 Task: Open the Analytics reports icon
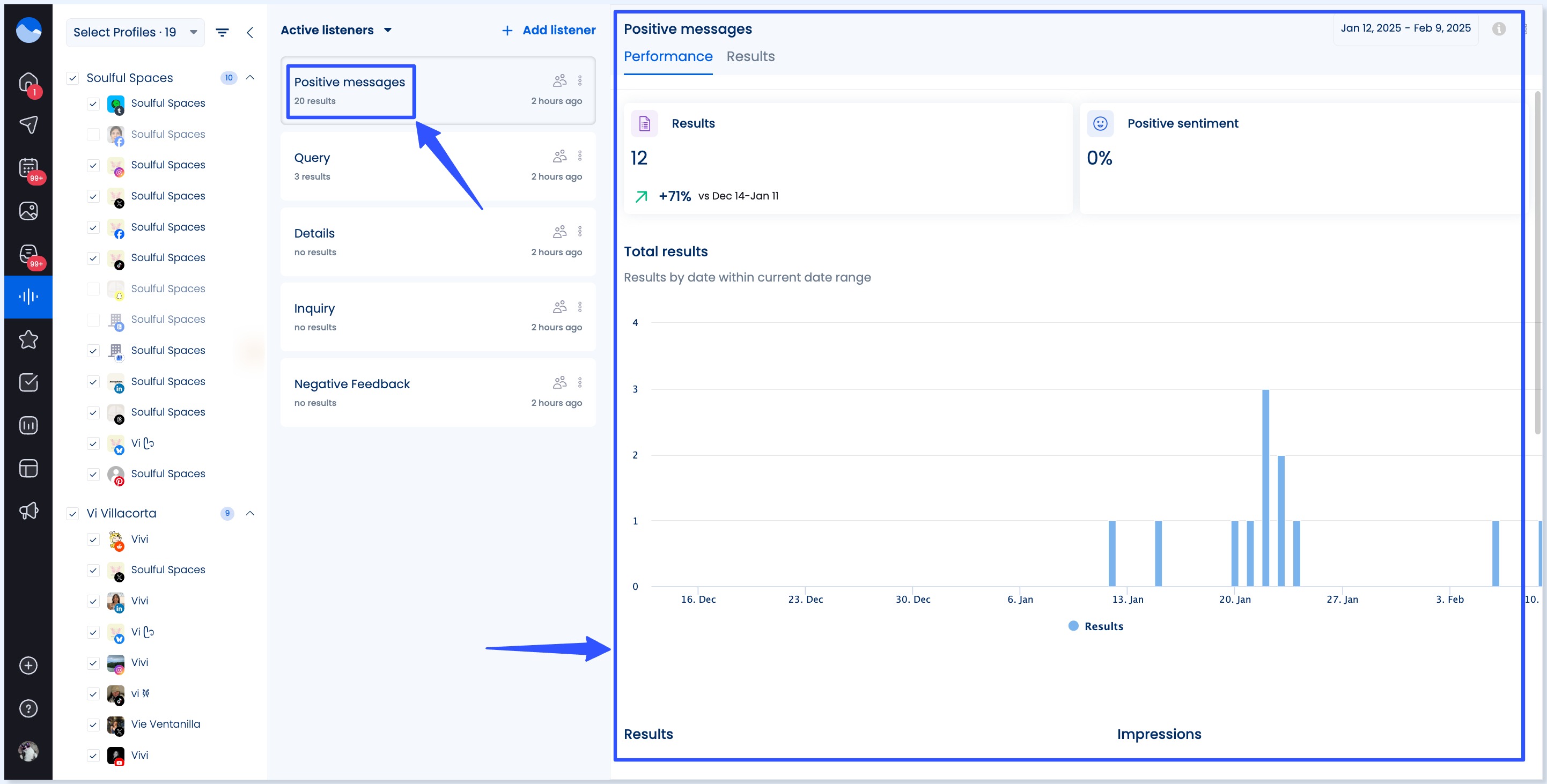point(28,425)
